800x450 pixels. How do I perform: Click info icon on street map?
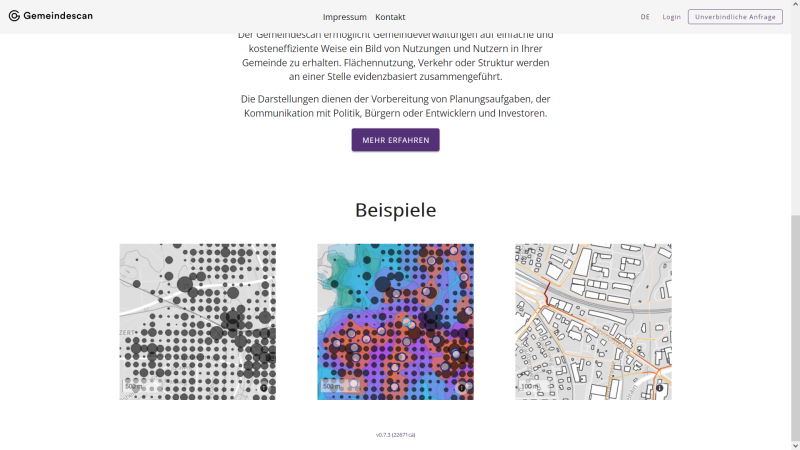coord(660,387)
